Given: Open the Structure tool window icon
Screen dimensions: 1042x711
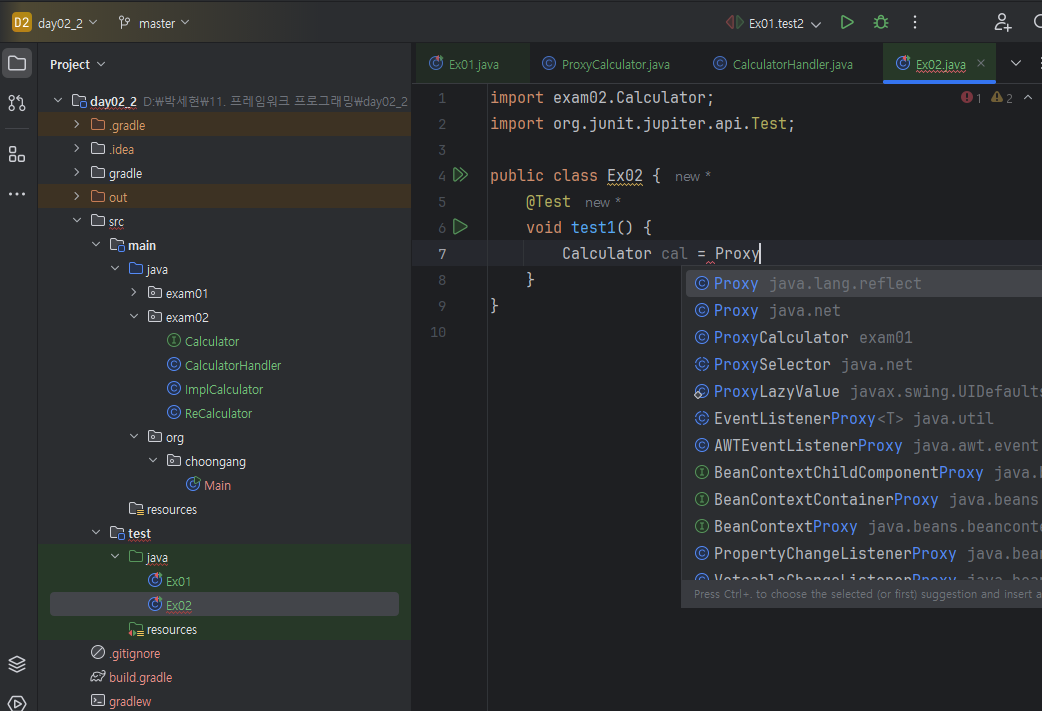Looking at the screenshot, I should coord(17,154).
